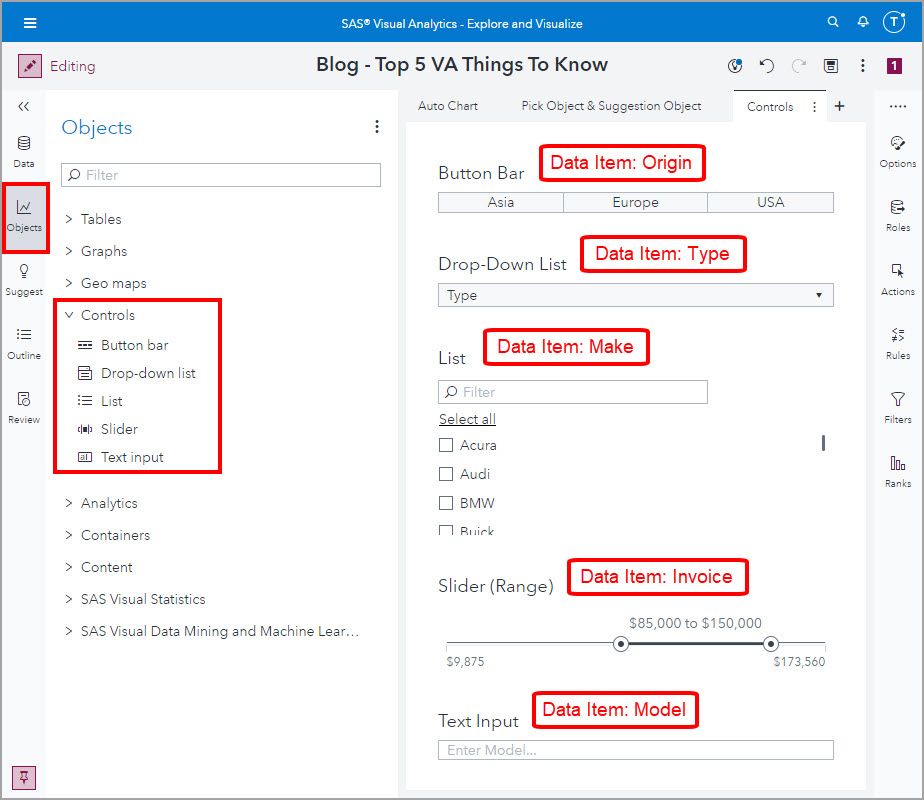
Task: Select the Review panel icon
Action: pyautogui.click(x=23, y=408)
